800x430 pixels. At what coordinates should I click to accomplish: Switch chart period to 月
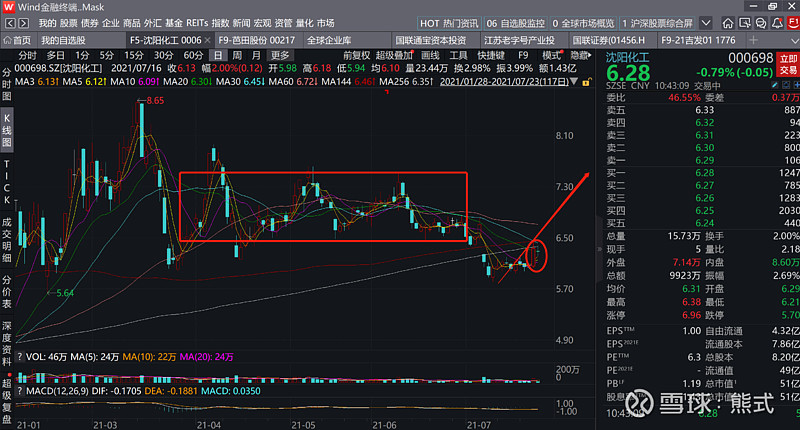coord(256,55)
